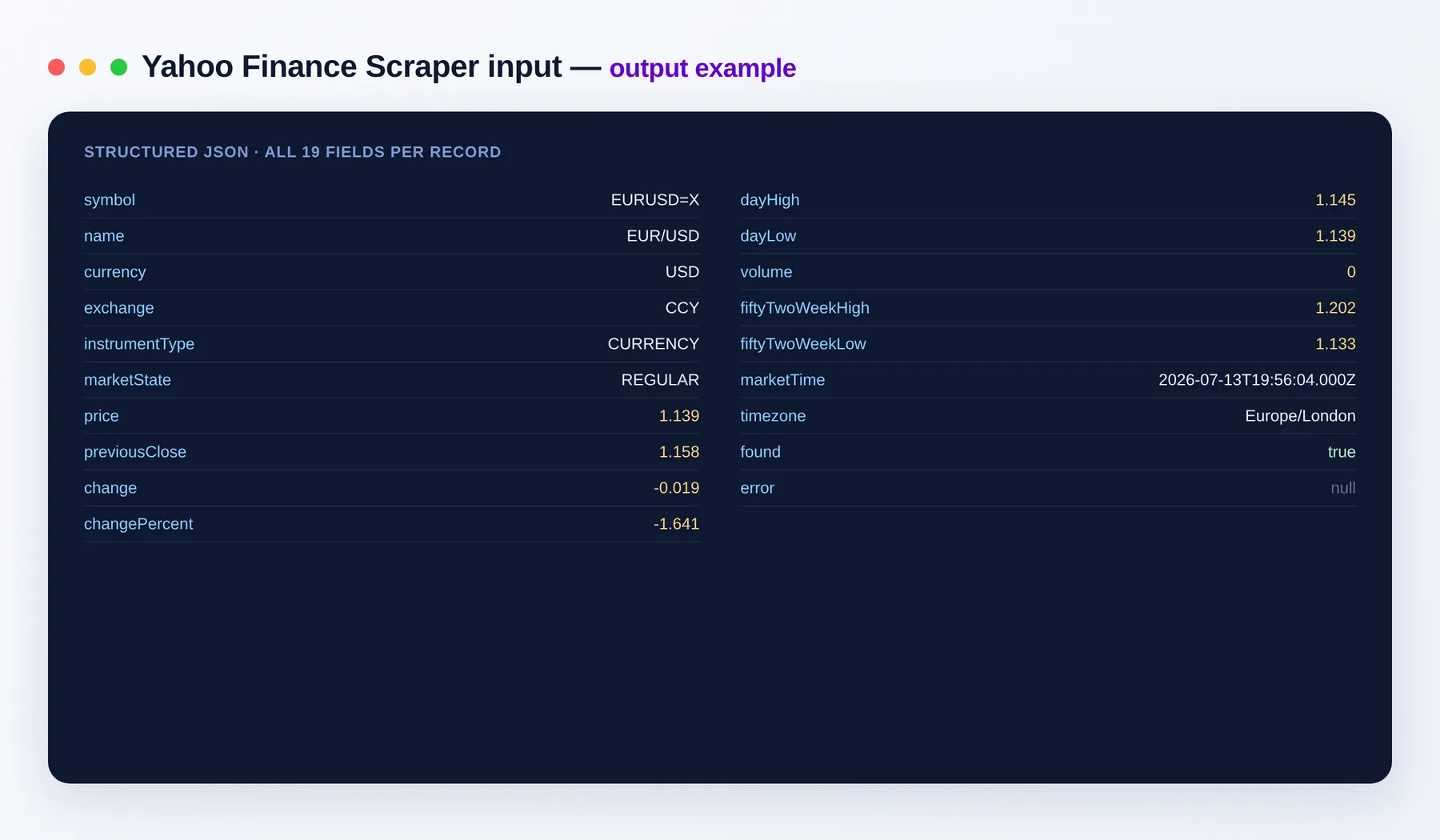
Task: Select the value '1.158'
Action: 679,452
